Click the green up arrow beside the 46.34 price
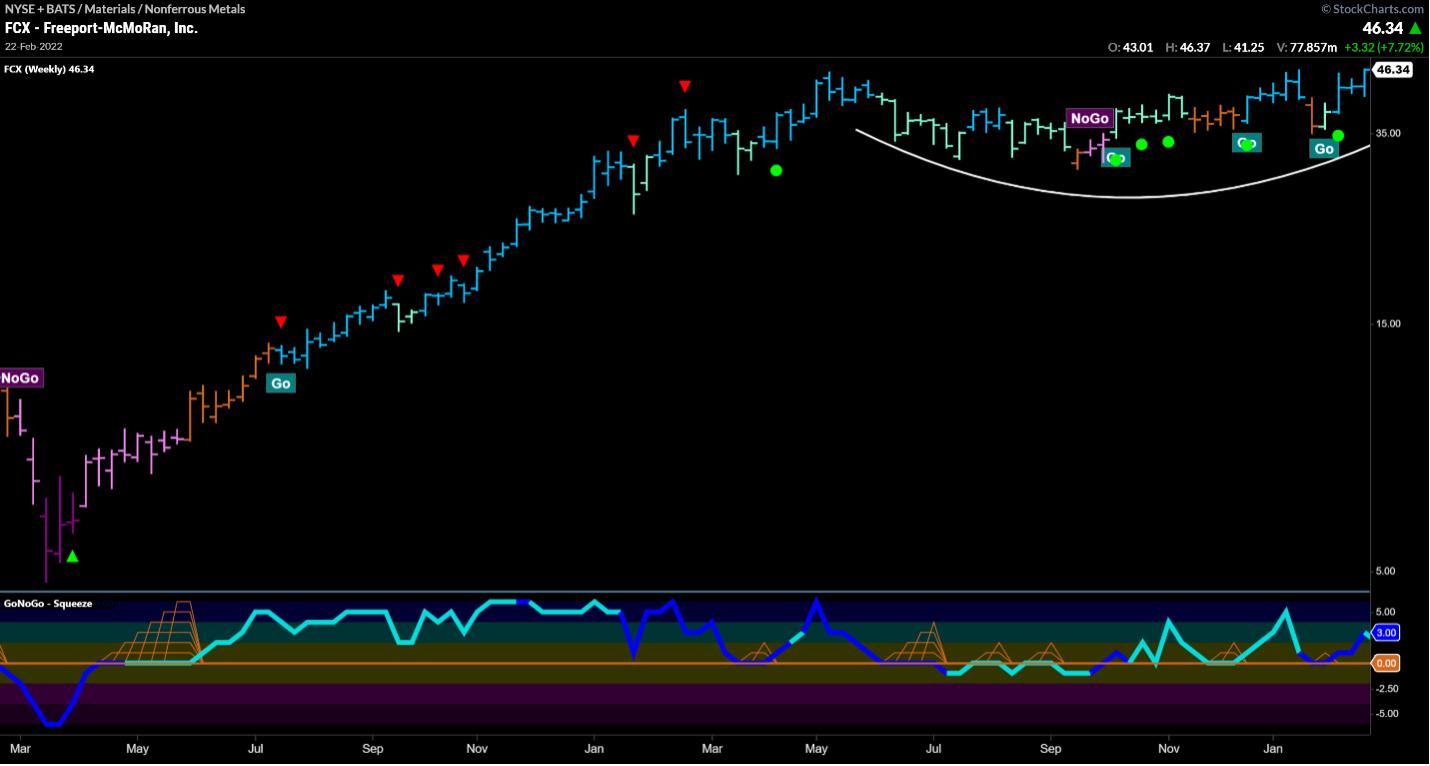The height and width of the screenshot is (766, 1430). [x=1415, y=28]
